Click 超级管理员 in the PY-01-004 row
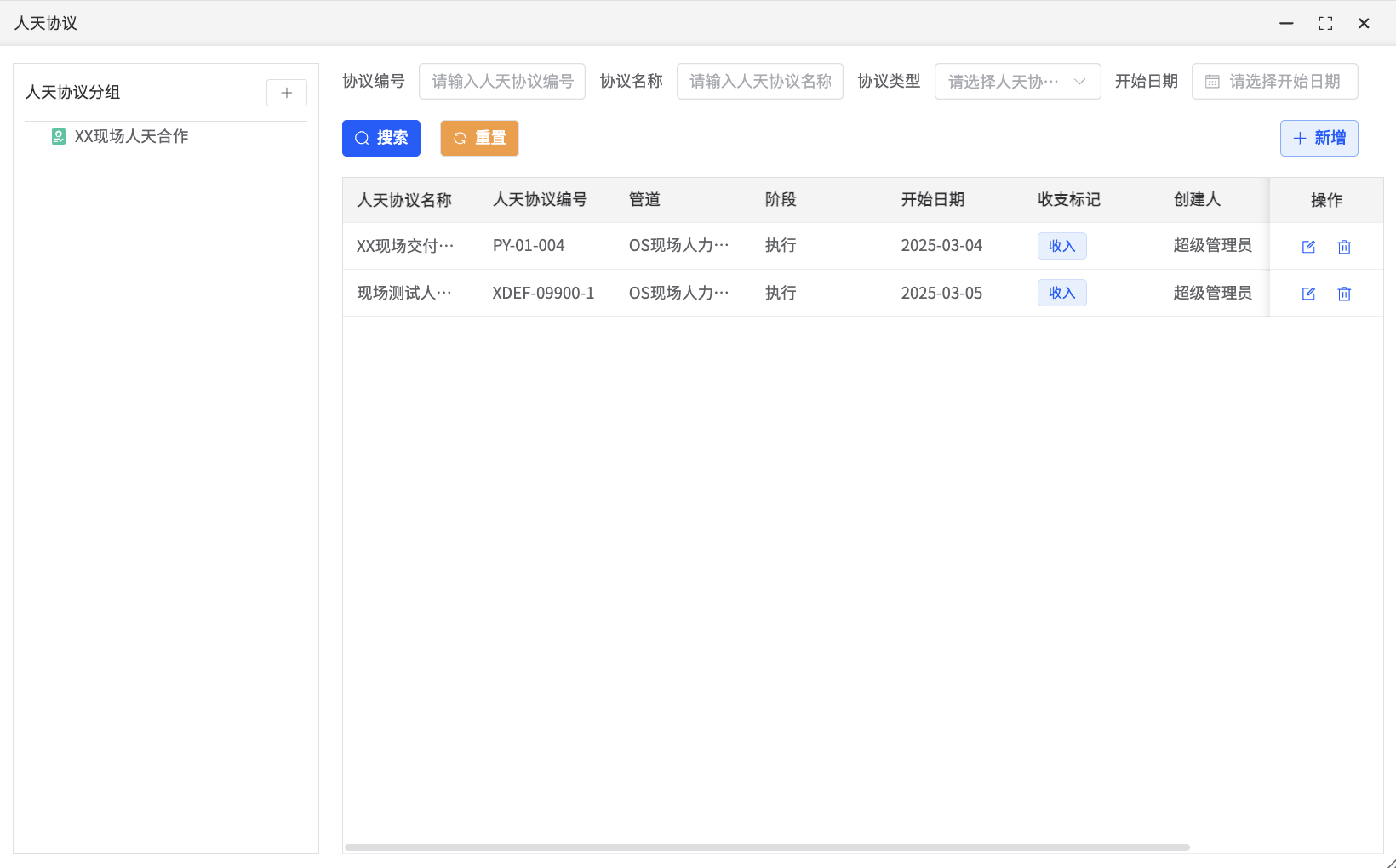The image size is (1396, 868). point(1212,246)
